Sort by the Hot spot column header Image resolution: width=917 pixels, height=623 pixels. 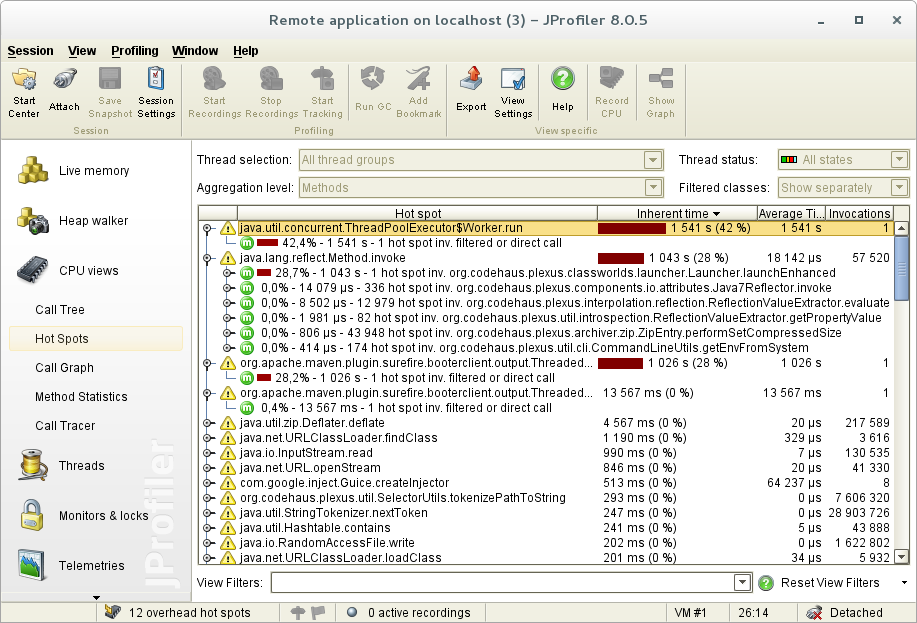pos(418,214)
